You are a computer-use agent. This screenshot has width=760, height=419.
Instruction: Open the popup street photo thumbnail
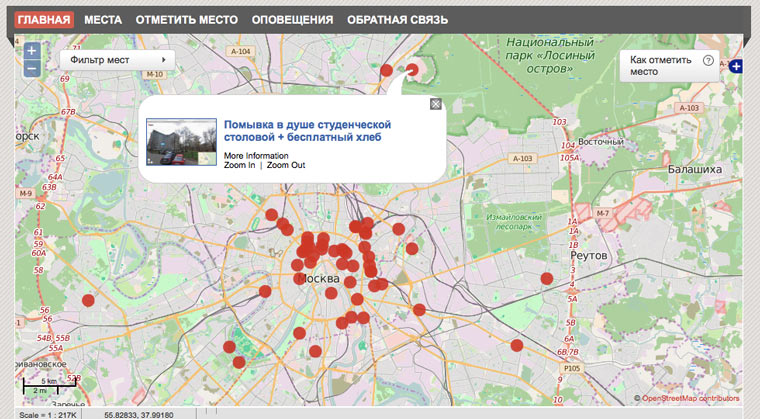pyautogui.click(x=181, y=142)
